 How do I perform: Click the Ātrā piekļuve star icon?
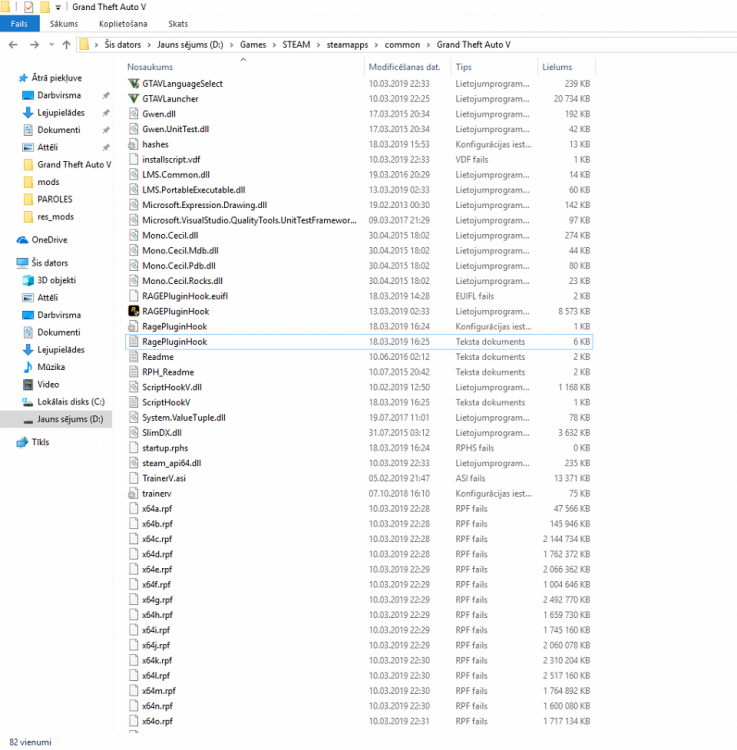click(x=23, y=78)
